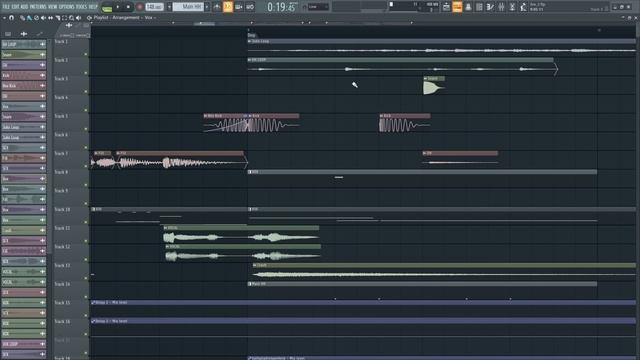Viewport: 640px width, 360px height.
Task: Mute Track 5 with its green dot
Action: point(86,129)
